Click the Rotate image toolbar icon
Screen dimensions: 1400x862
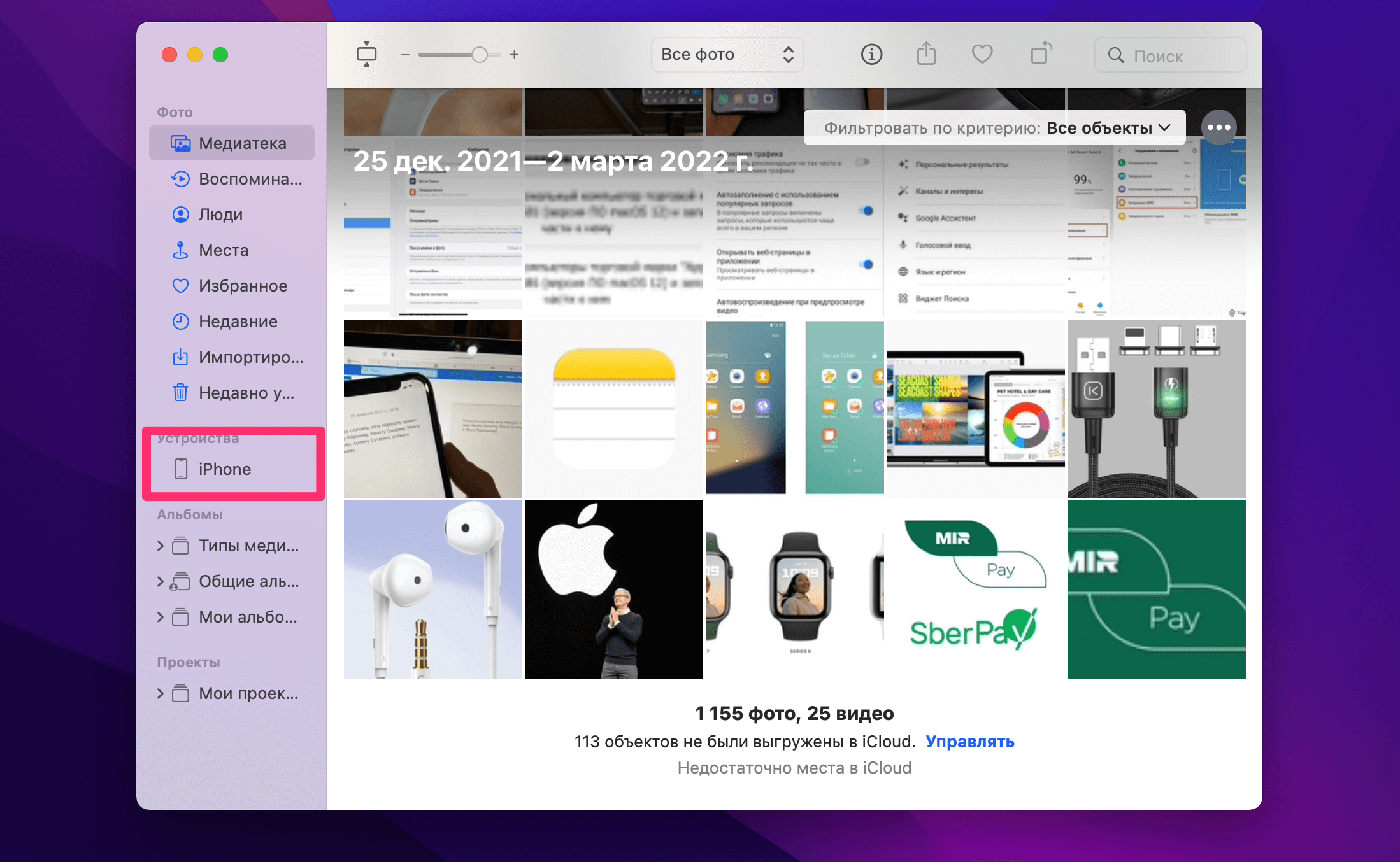[1041, 53]
